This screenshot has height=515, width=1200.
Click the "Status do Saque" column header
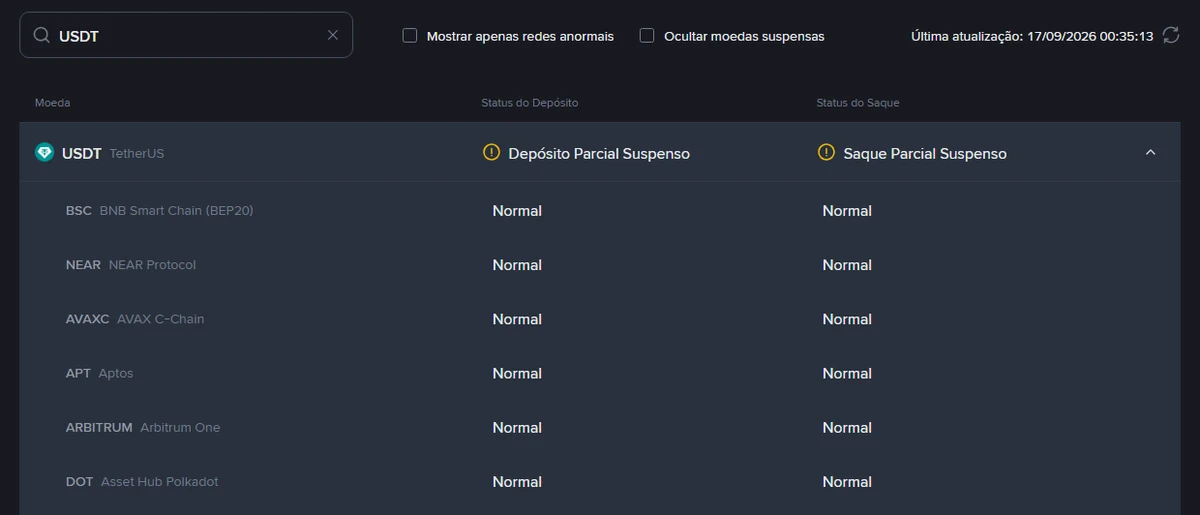pos(858,103)
